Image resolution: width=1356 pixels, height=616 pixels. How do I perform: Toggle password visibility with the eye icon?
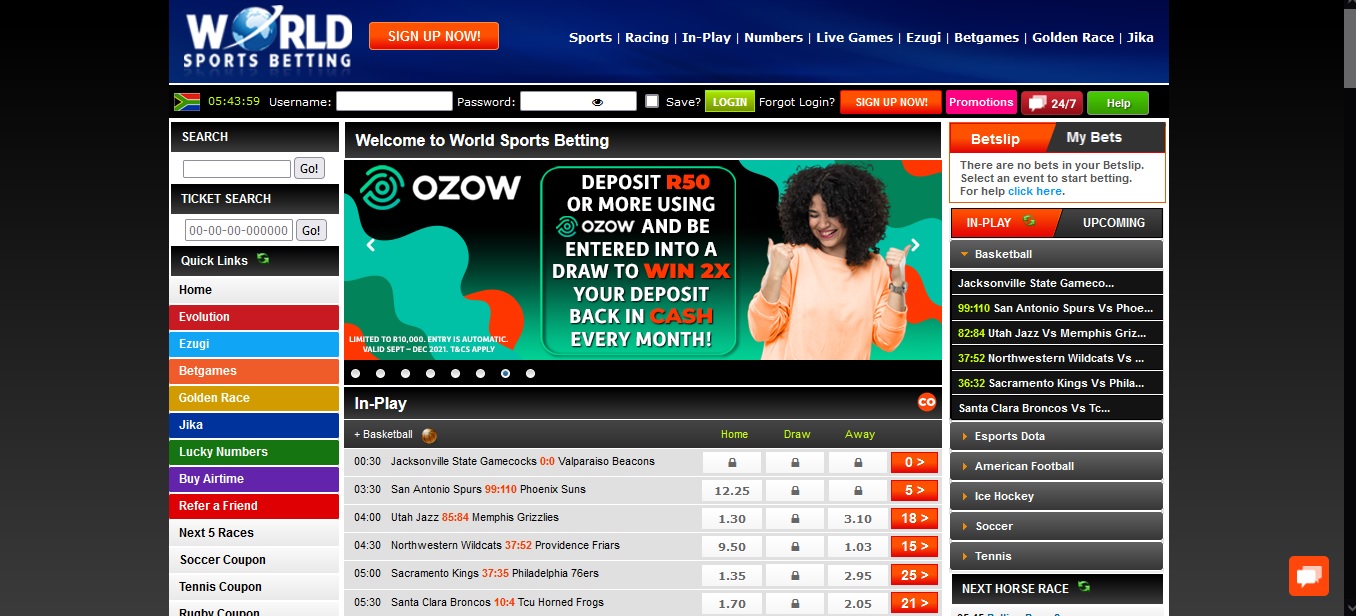click(x=598, y=102)
